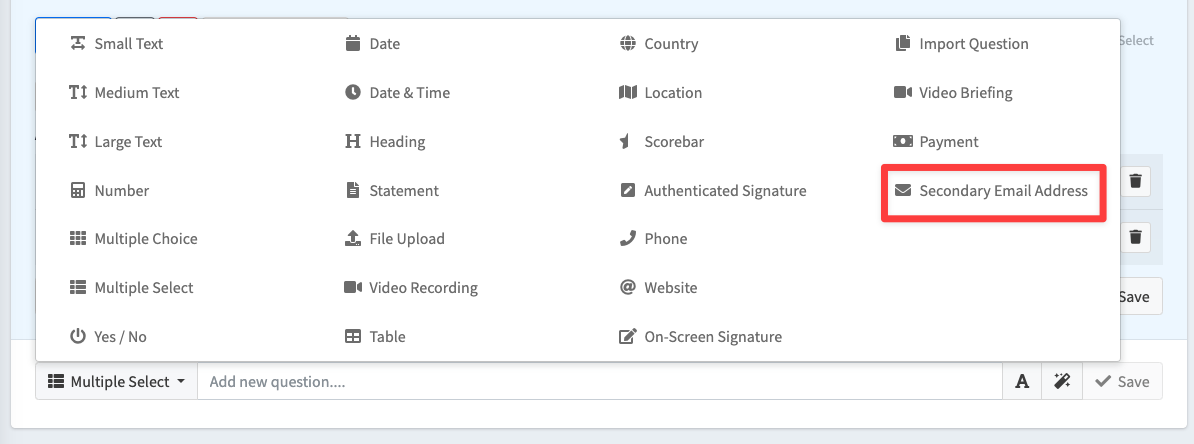Choose the Country globe icon
This screenshot has height=444, width=1194.
pyautogui.click(x=627, y=43)
